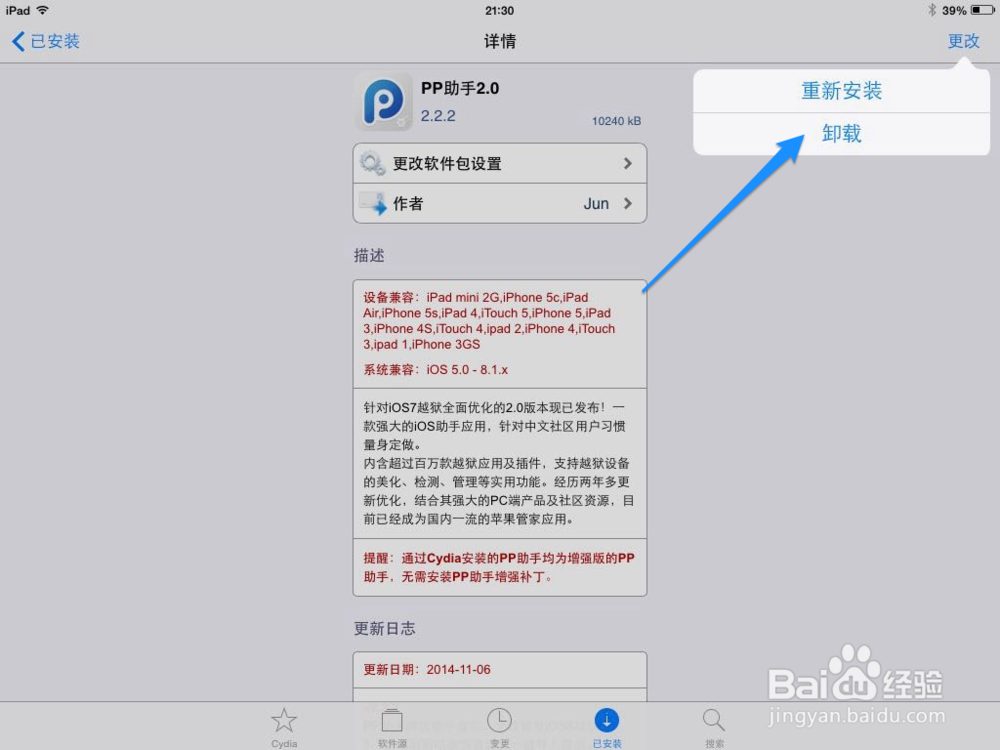Click the 详情 page title
Screen dimensions: 1000x750
pos(500,41)
